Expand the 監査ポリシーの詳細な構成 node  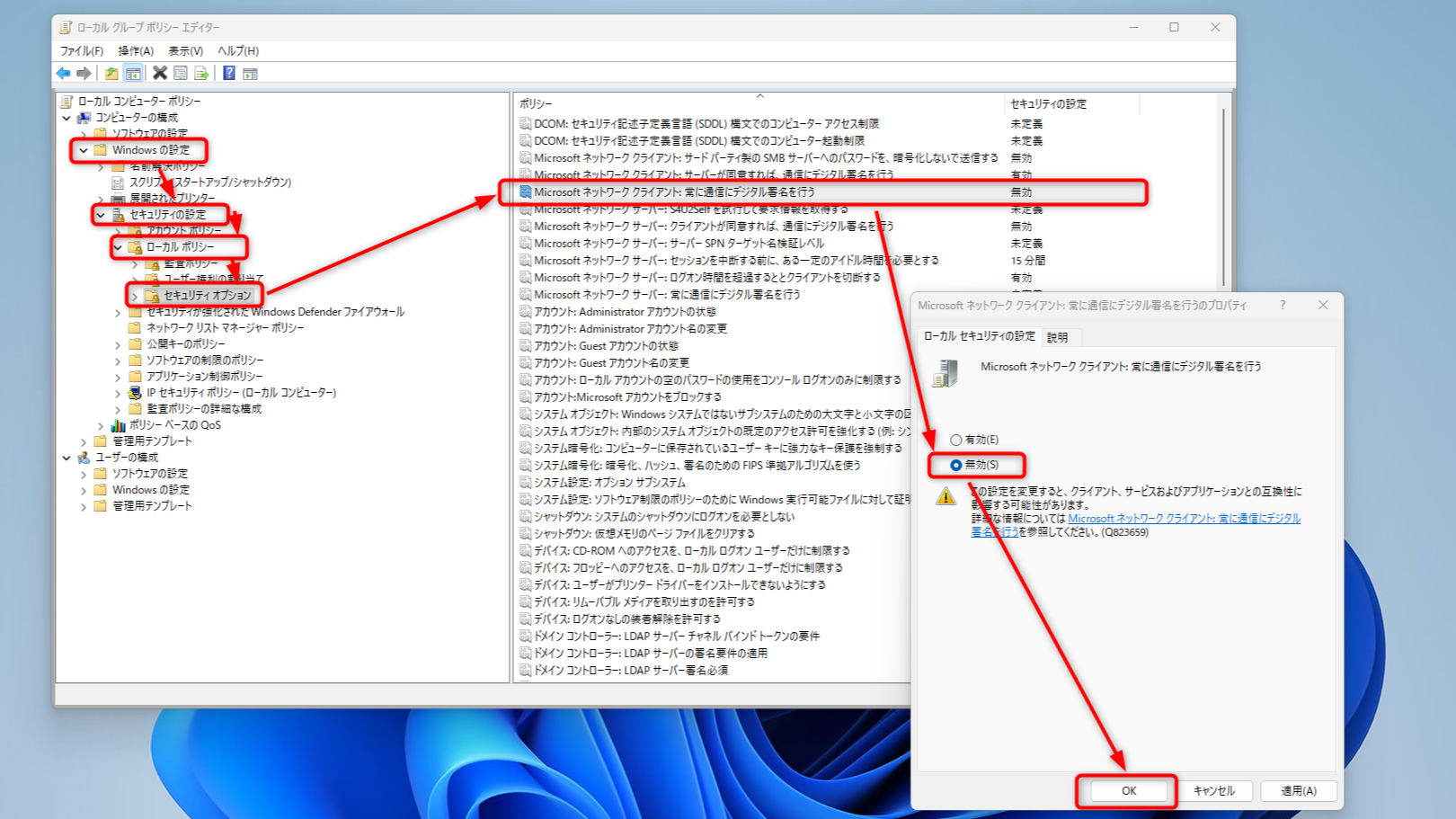pyautogui.click(x=118, y=409)
